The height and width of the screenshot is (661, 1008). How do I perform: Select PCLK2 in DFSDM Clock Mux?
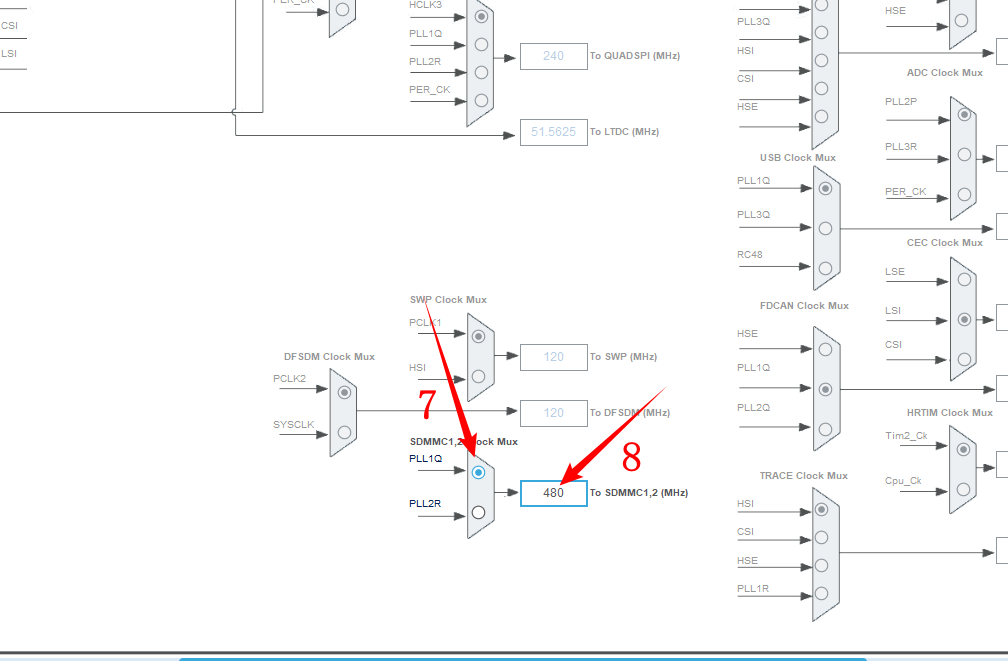(344, 392)
